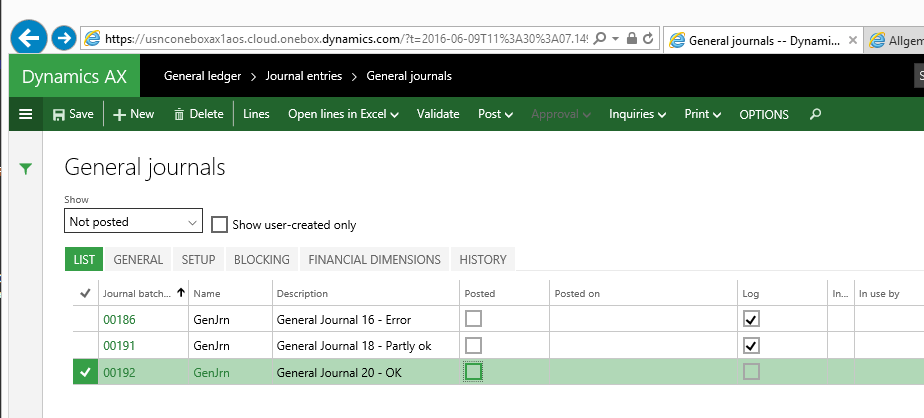Switch to the History tab
Screen dimensions: 924x418
482,259
